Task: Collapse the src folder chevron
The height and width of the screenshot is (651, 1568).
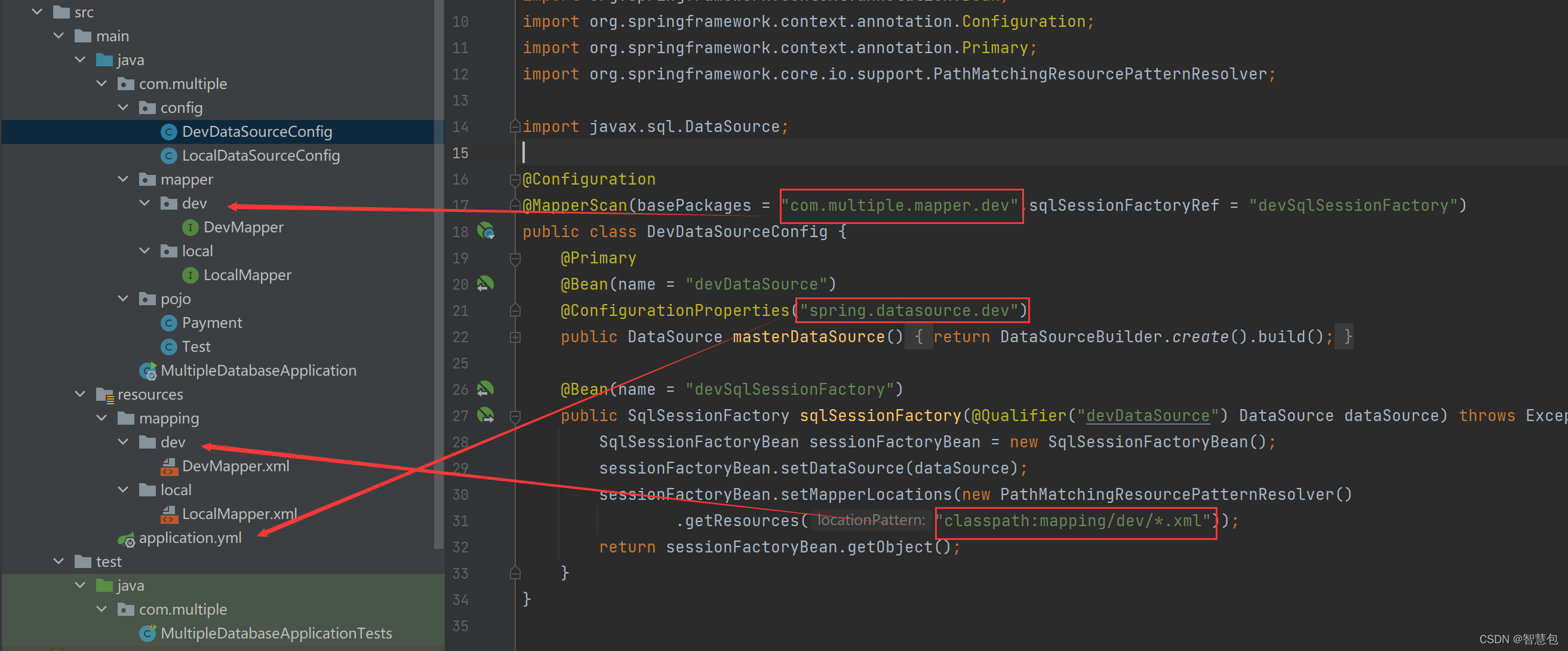Action: (37, 11)
